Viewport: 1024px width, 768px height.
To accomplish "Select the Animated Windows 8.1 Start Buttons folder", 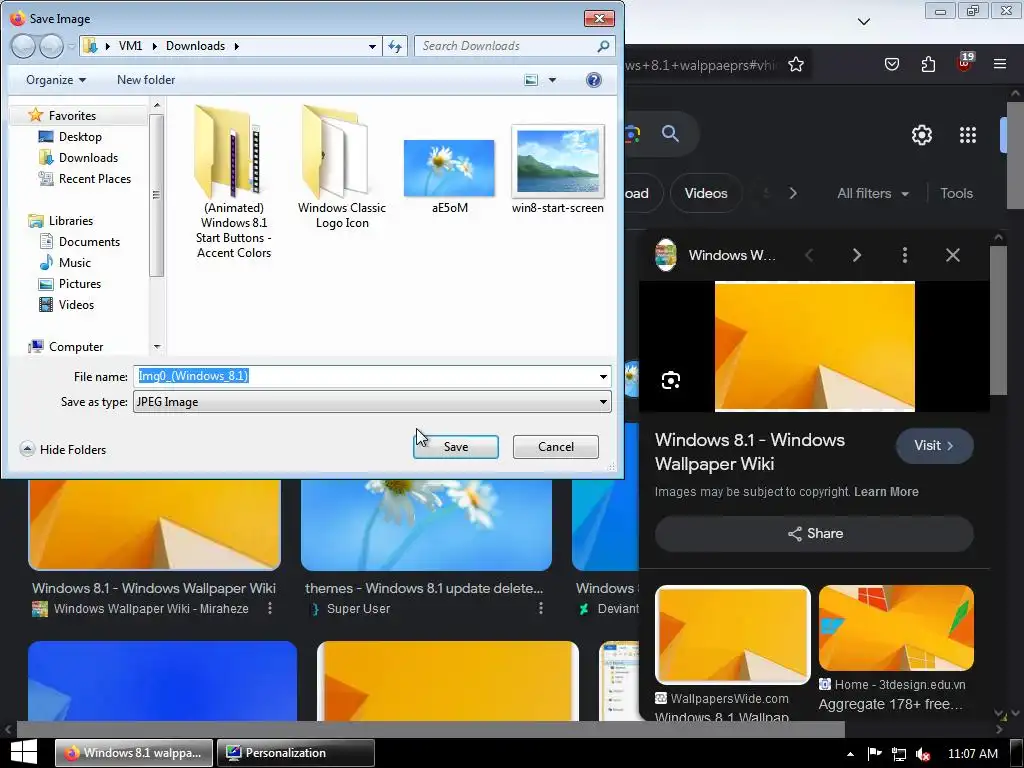I will pyautogui.click(x=233, y=183).
